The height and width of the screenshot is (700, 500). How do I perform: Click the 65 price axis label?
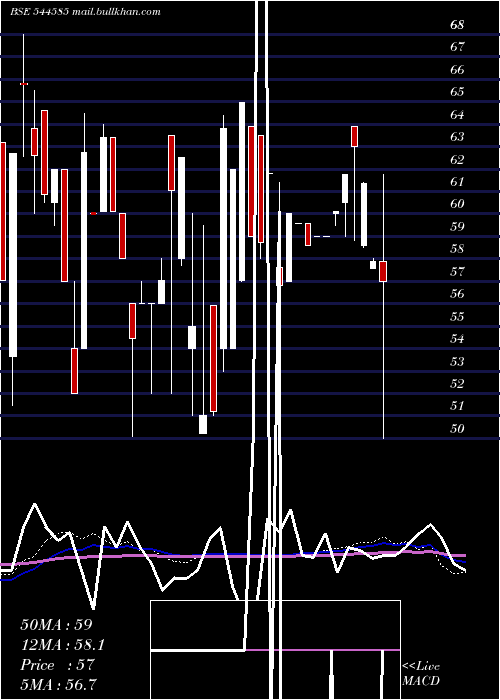click(x=457, y=92)
